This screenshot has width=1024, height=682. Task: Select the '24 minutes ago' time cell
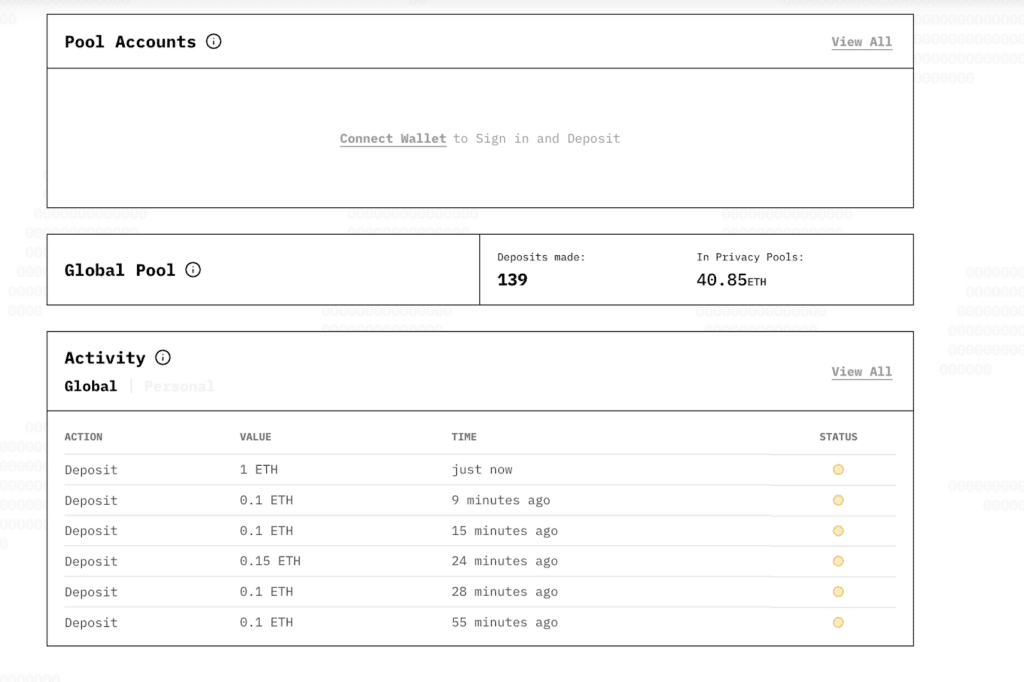point(504,561)
